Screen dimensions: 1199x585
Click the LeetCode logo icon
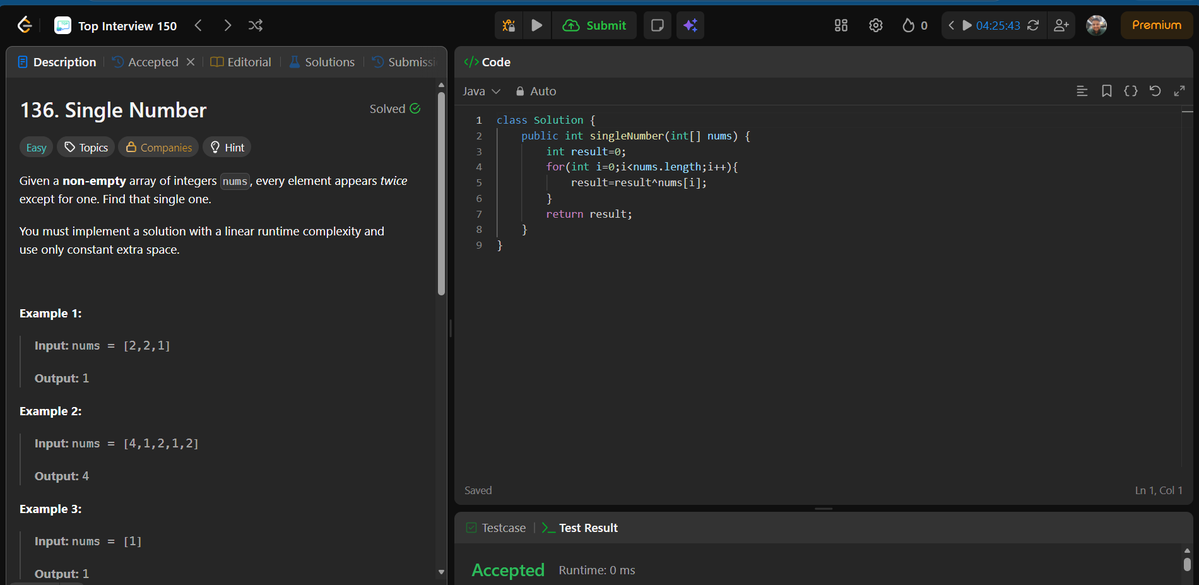[x=25, y=25]
